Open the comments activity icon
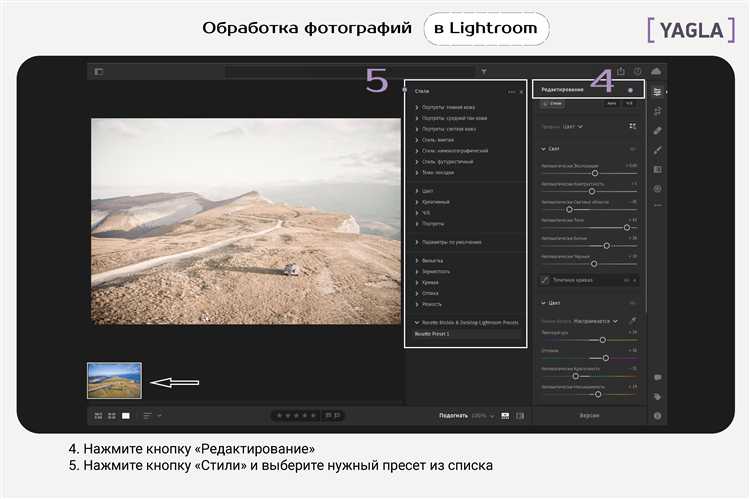This screenshot has height=499, width=750. tap(658, 377)
